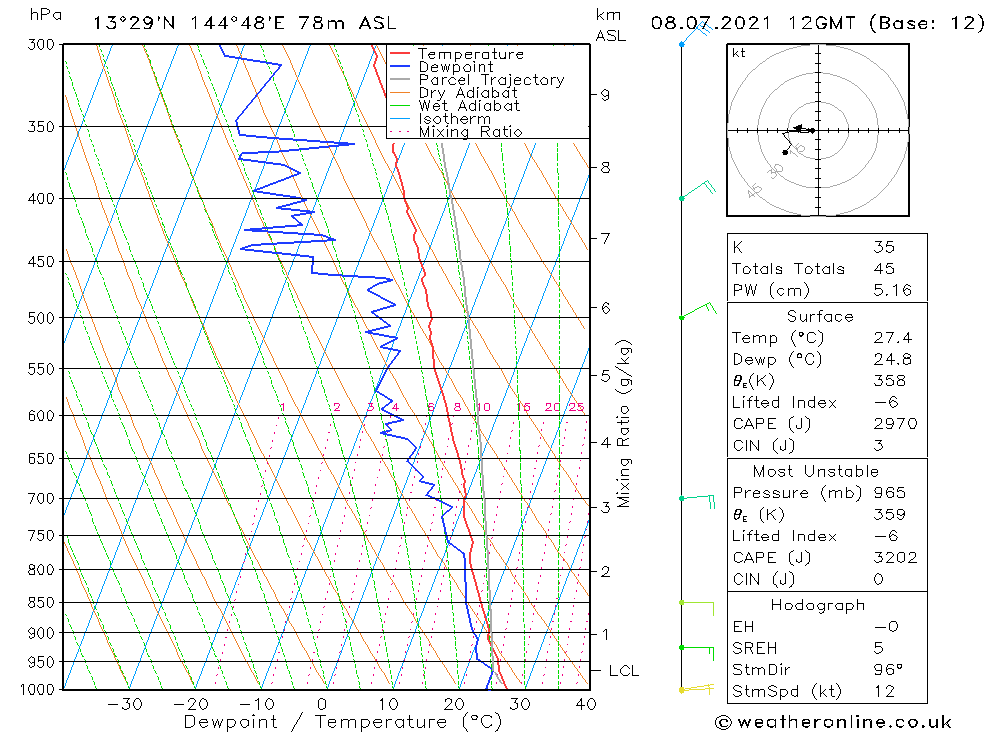Click the Hodograph section heading in table

818,605
